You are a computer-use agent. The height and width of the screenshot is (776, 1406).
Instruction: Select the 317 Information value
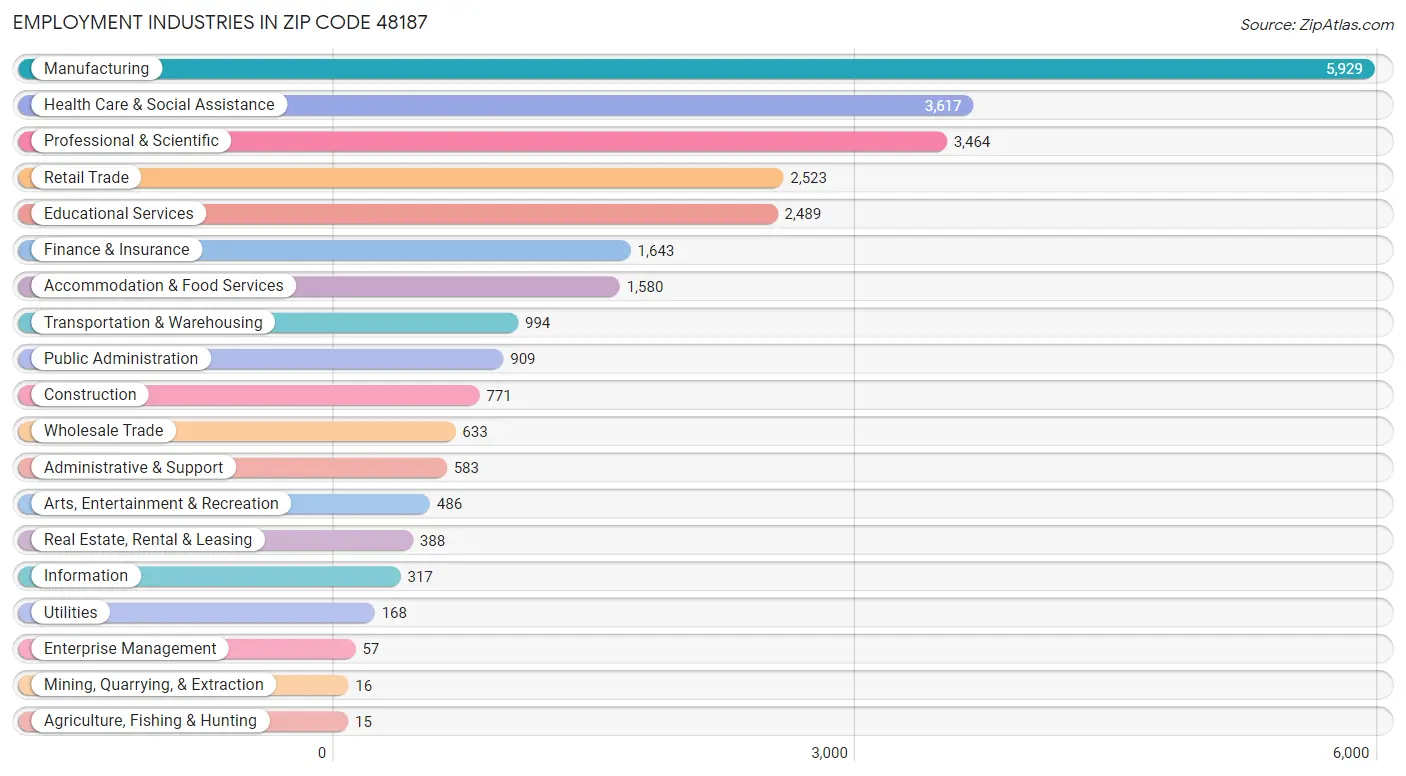tap(420, 577)
